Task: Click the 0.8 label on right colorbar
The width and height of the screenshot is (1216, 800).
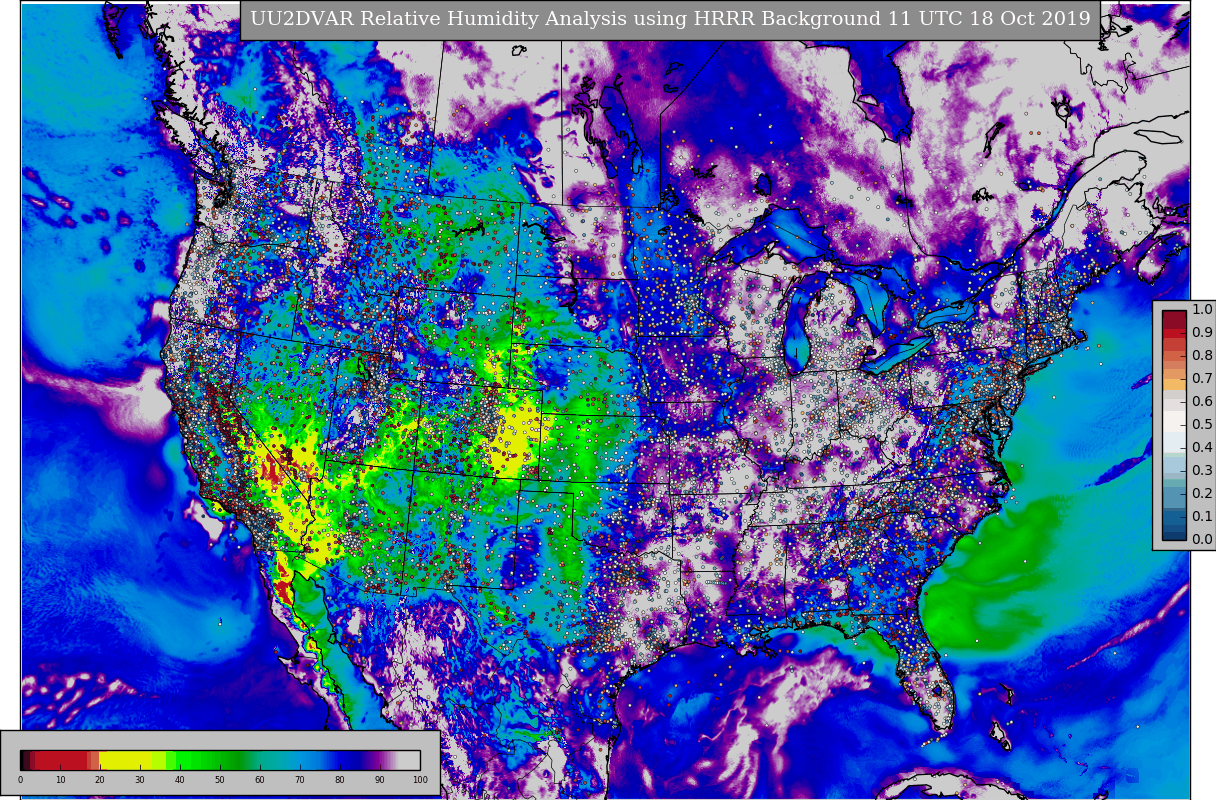Action: pyautogui.click(x=1202, y=355)
